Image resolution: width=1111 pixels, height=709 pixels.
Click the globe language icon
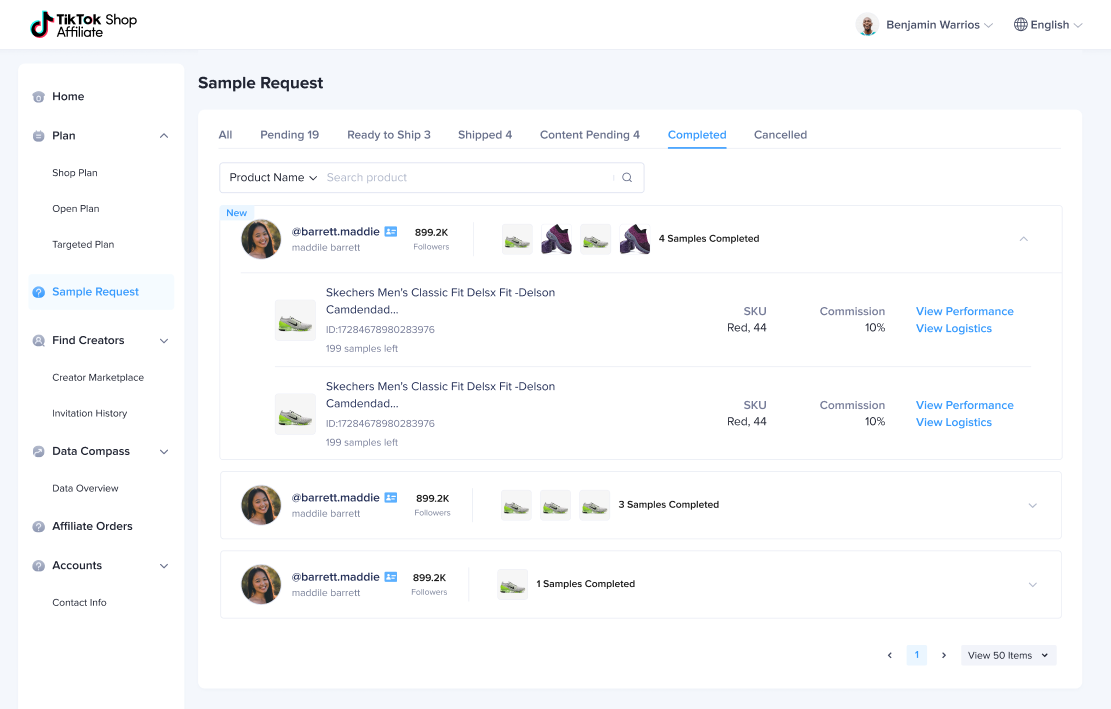[1021, 25]
